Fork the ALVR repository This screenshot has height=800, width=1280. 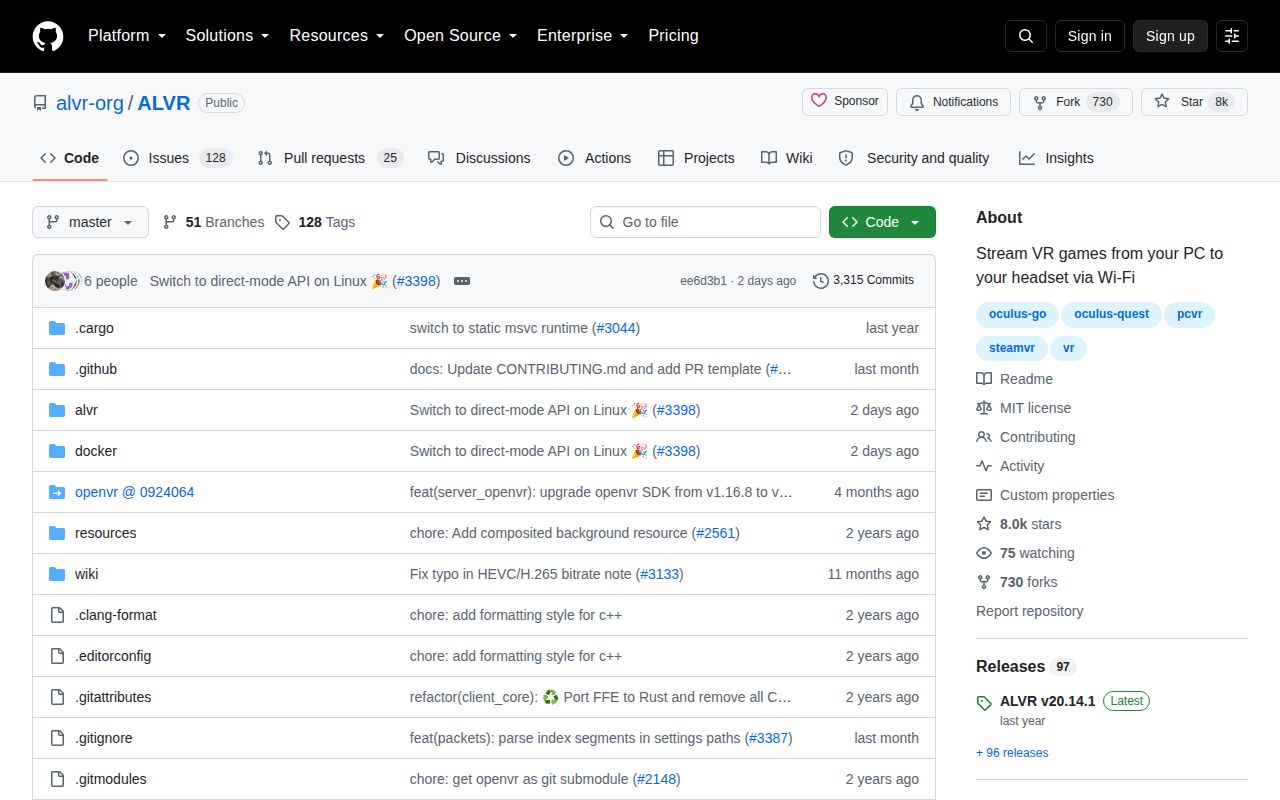1075,102
